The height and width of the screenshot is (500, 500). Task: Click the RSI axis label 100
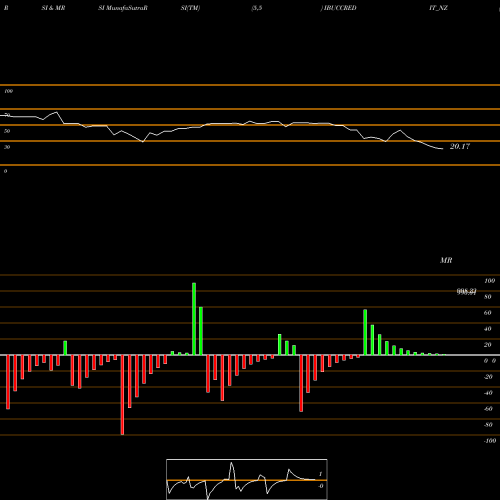[x=8, y=91]
